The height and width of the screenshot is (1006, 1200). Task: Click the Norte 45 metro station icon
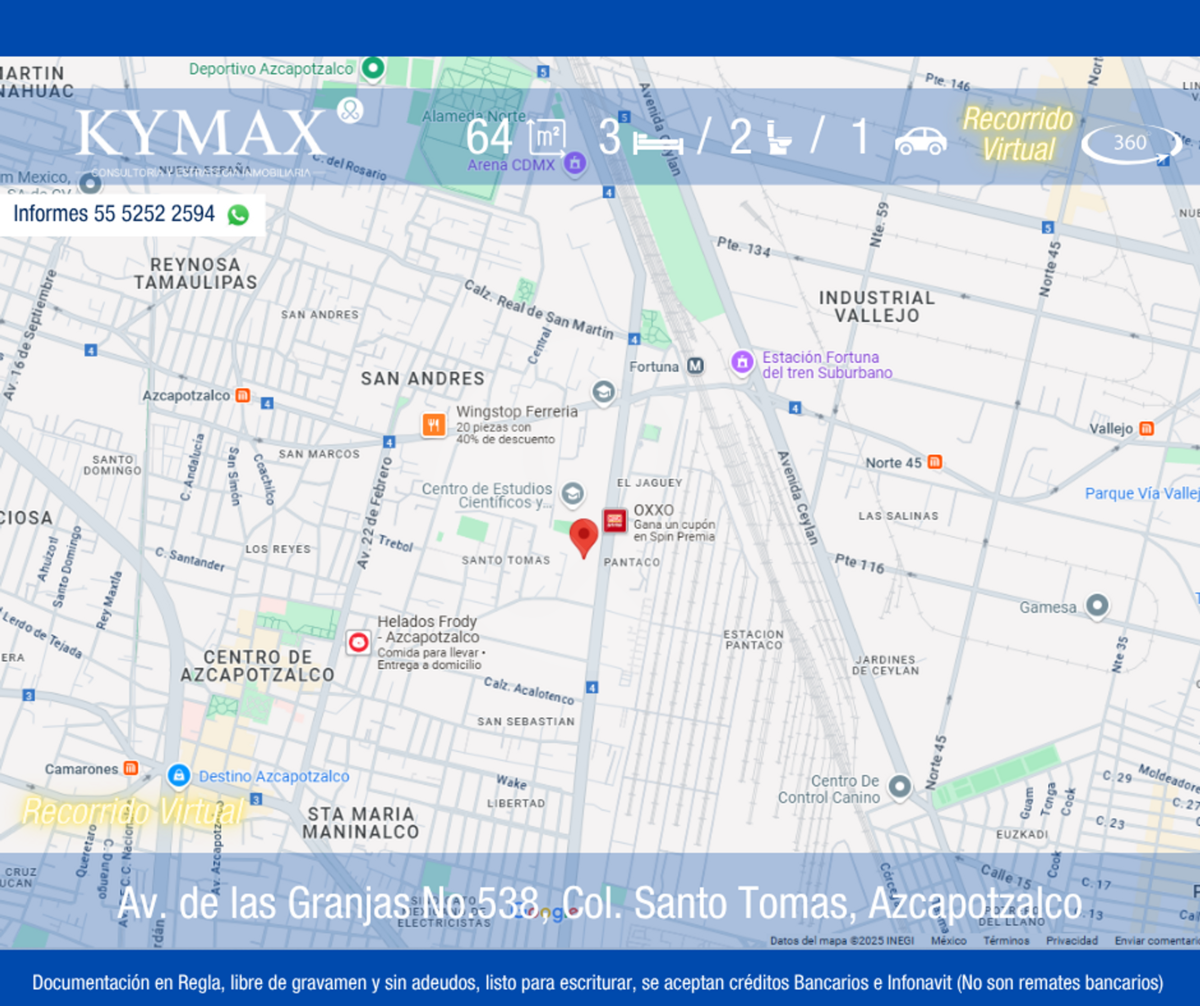(934, 462)
